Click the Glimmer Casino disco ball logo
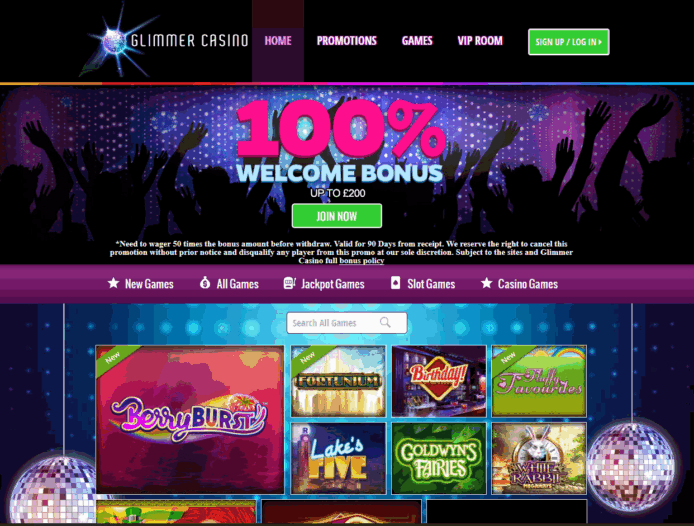 tap(116, 41)
